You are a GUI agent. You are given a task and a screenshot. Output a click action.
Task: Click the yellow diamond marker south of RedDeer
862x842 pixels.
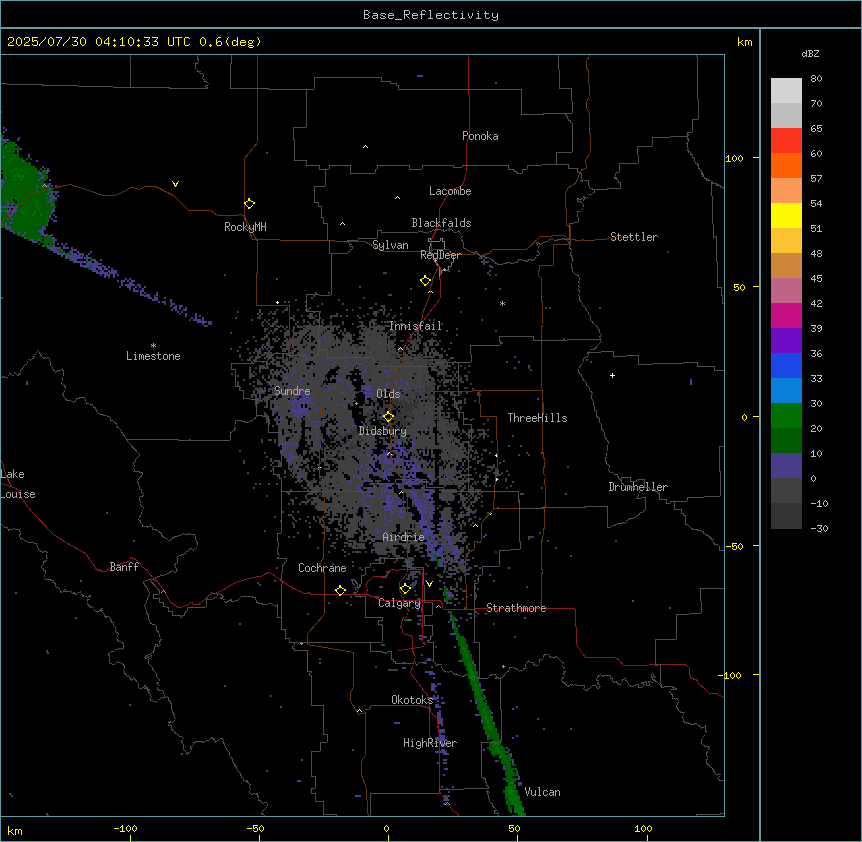[425, 281]
